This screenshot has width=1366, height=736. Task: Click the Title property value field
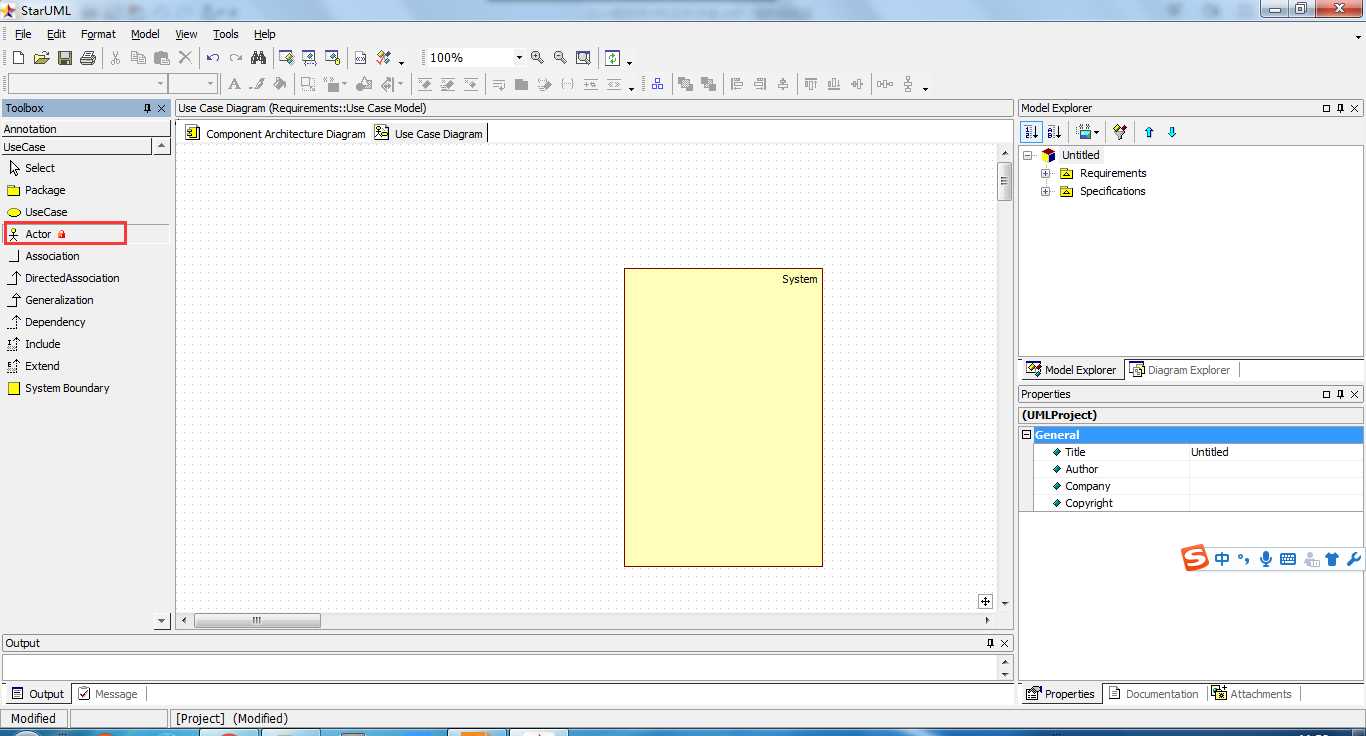tap(1275, 452)
